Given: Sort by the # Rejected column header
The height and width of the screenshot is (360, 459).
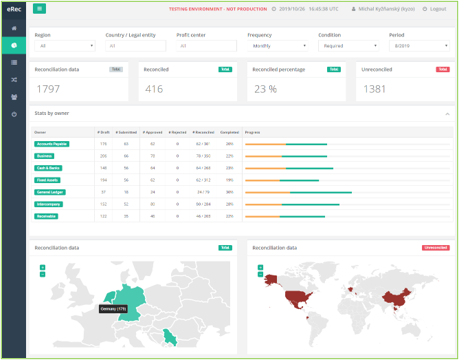Looking at the screenshot, I should click(x=177, y=132).
